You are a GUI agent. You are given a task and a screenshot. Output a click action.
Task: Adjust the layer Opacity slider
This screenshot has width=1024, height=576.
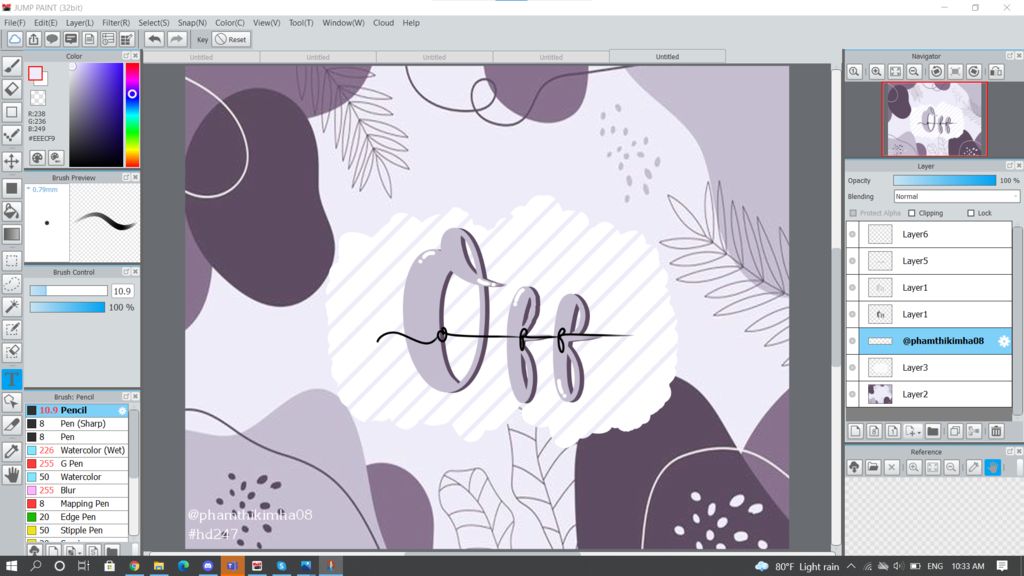(944, 180)
